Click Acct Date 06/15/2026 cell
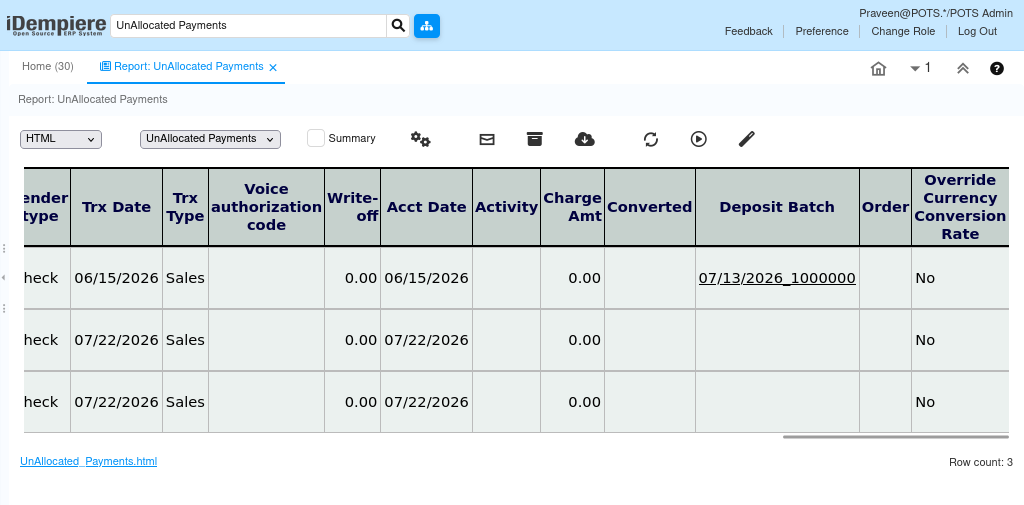This screenshot has width=1024, height=505. point(426,278)
